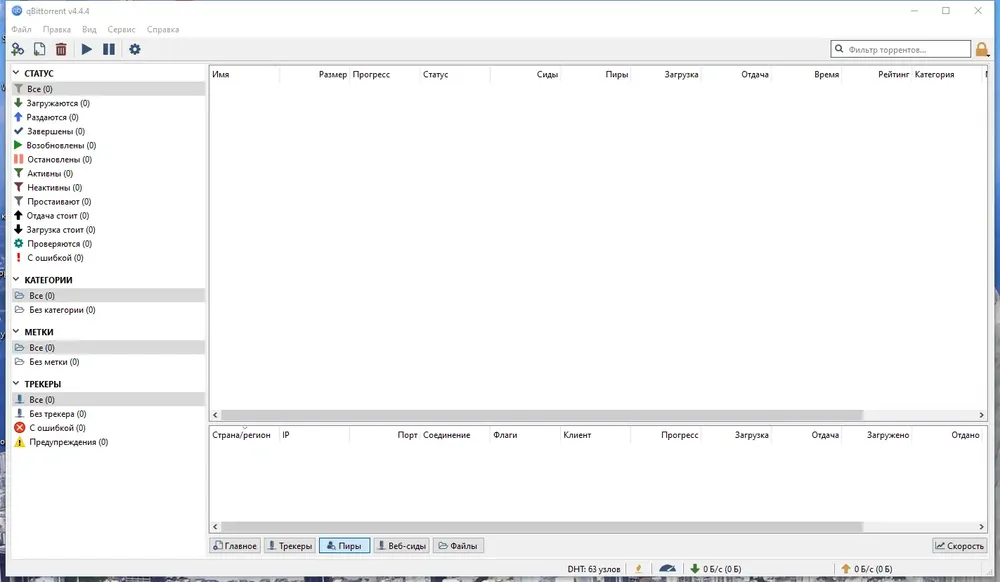This screenshot has width=1000, height=582.
Task: Collapse the СТАТУС section
Action: (x=16, y=73)
